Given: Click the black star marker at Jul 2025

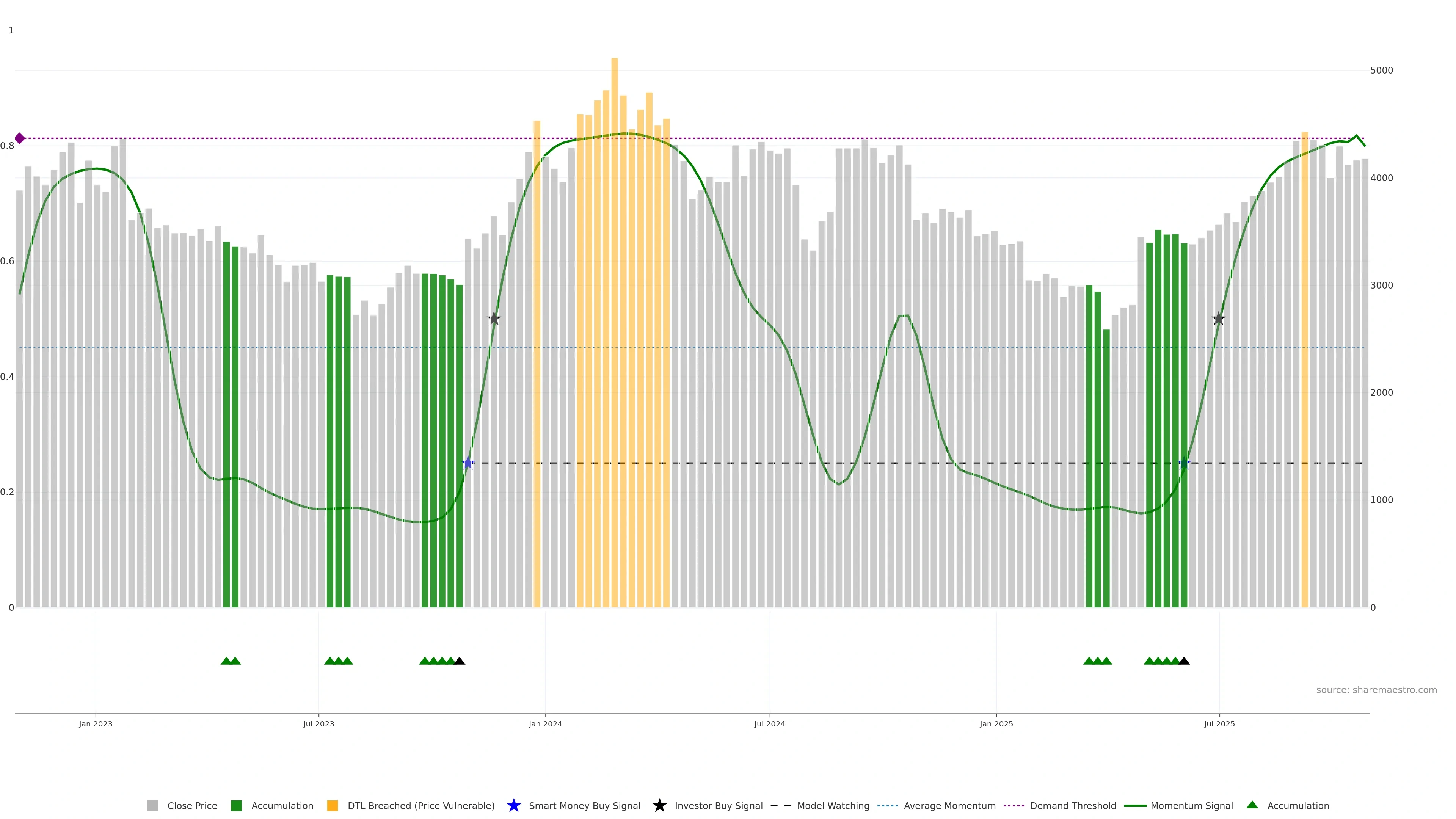Looking at the screenshot, I should (1218, 319).
